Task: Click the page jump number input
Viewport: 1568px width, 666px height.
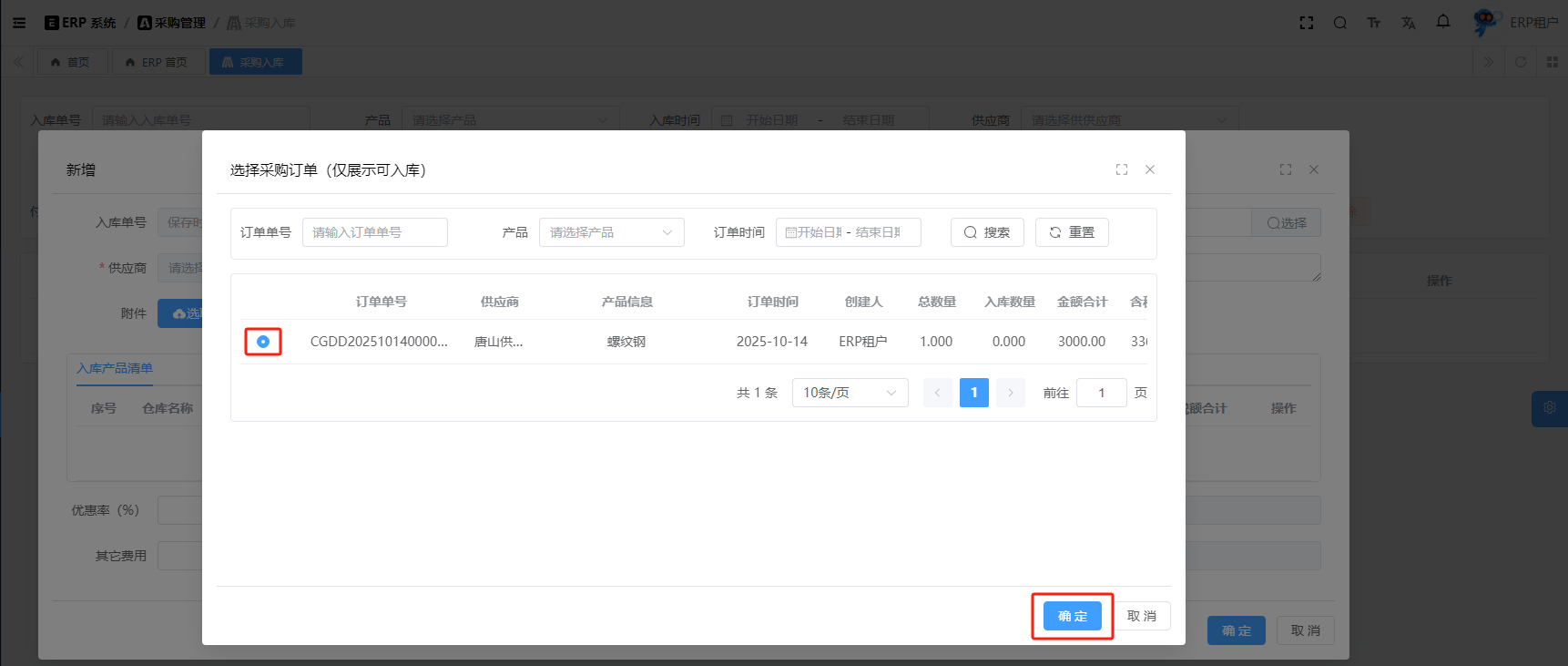Action: click(x=1101, y=393)
